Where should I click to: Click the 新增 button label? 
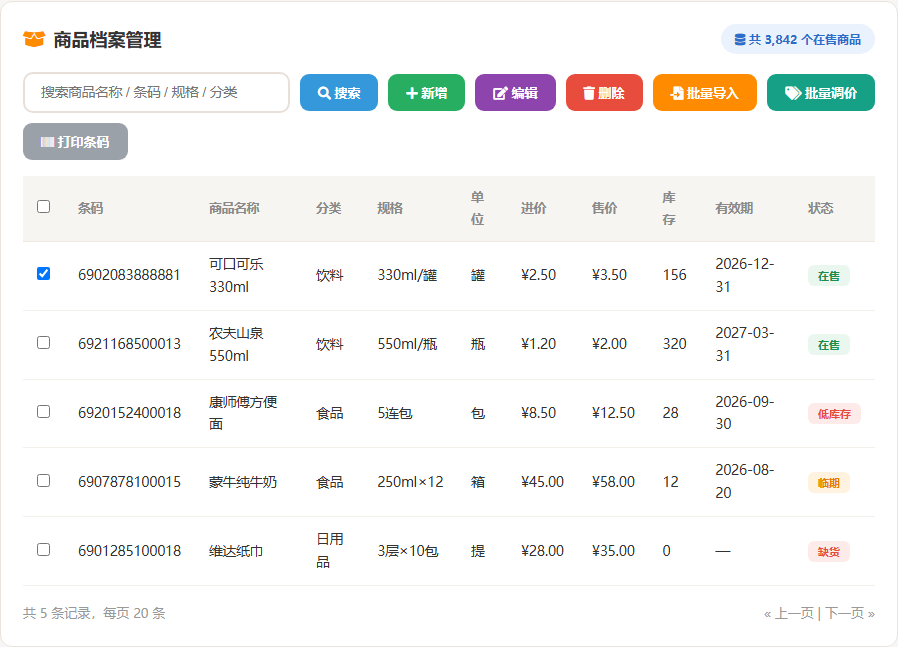tap(434, 93)
